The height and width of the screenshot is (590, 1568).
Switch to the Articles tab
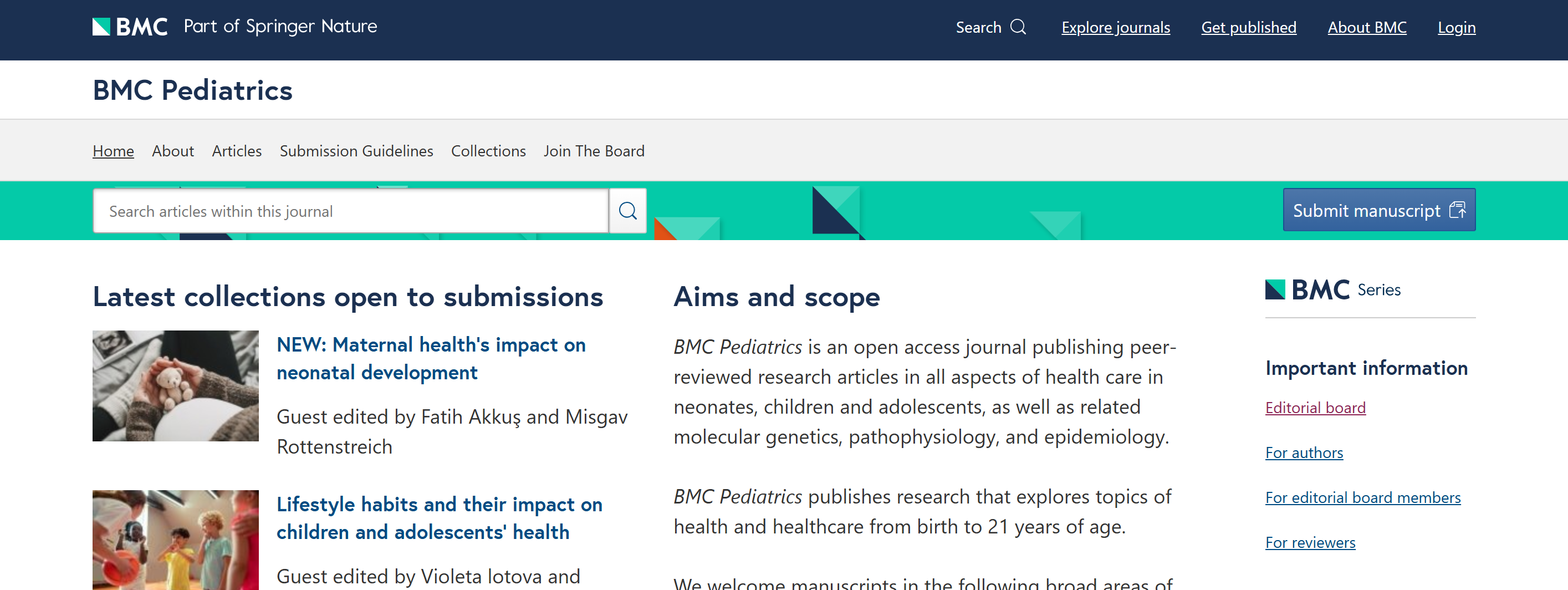click(x=237, y=151)
